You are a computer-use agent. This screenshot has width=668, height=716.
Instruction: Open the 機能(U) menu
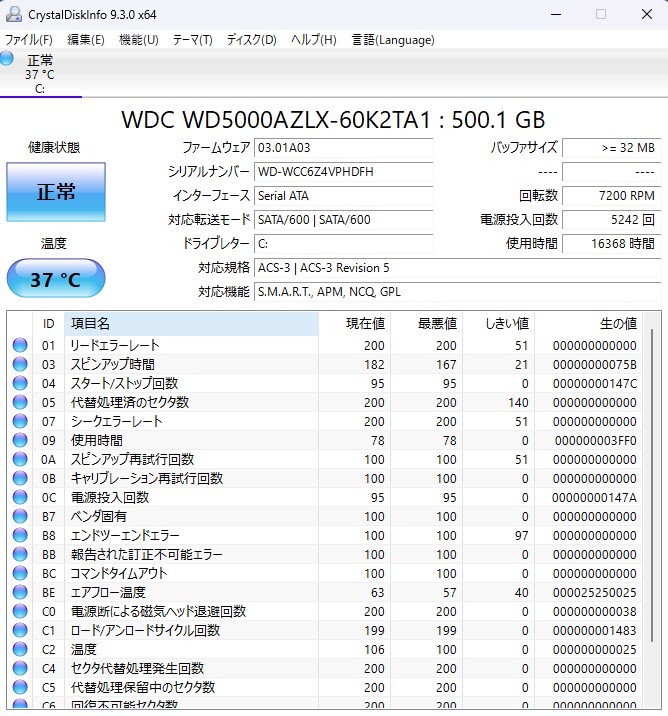139,40
